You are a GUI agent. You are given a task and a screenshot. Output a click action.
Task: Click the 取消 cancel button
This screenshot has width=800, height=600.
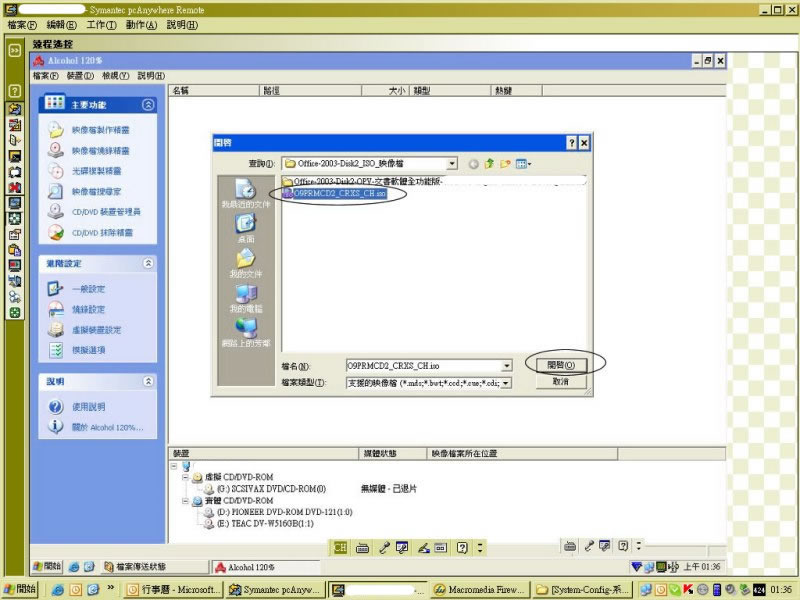(561, 382)
